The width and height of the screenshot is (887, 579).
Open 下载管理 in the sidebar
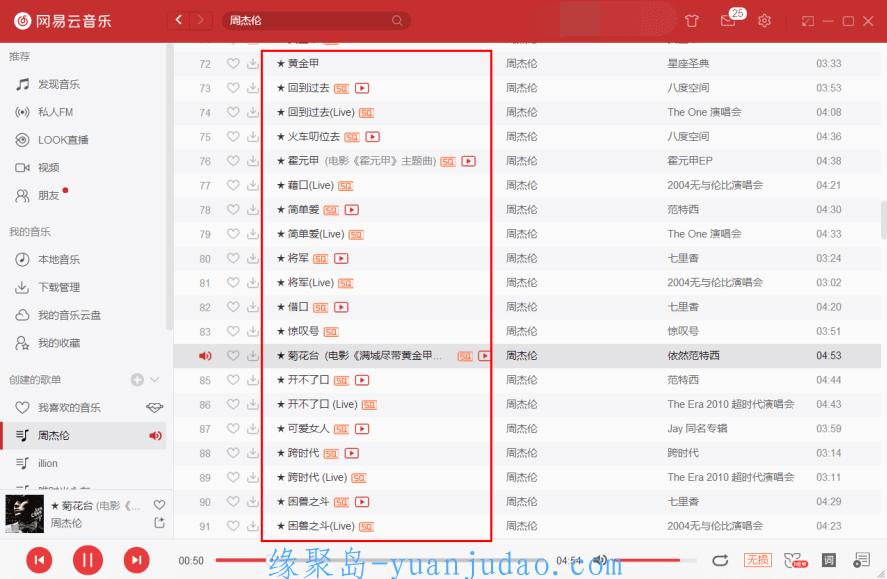click(48, 287)
